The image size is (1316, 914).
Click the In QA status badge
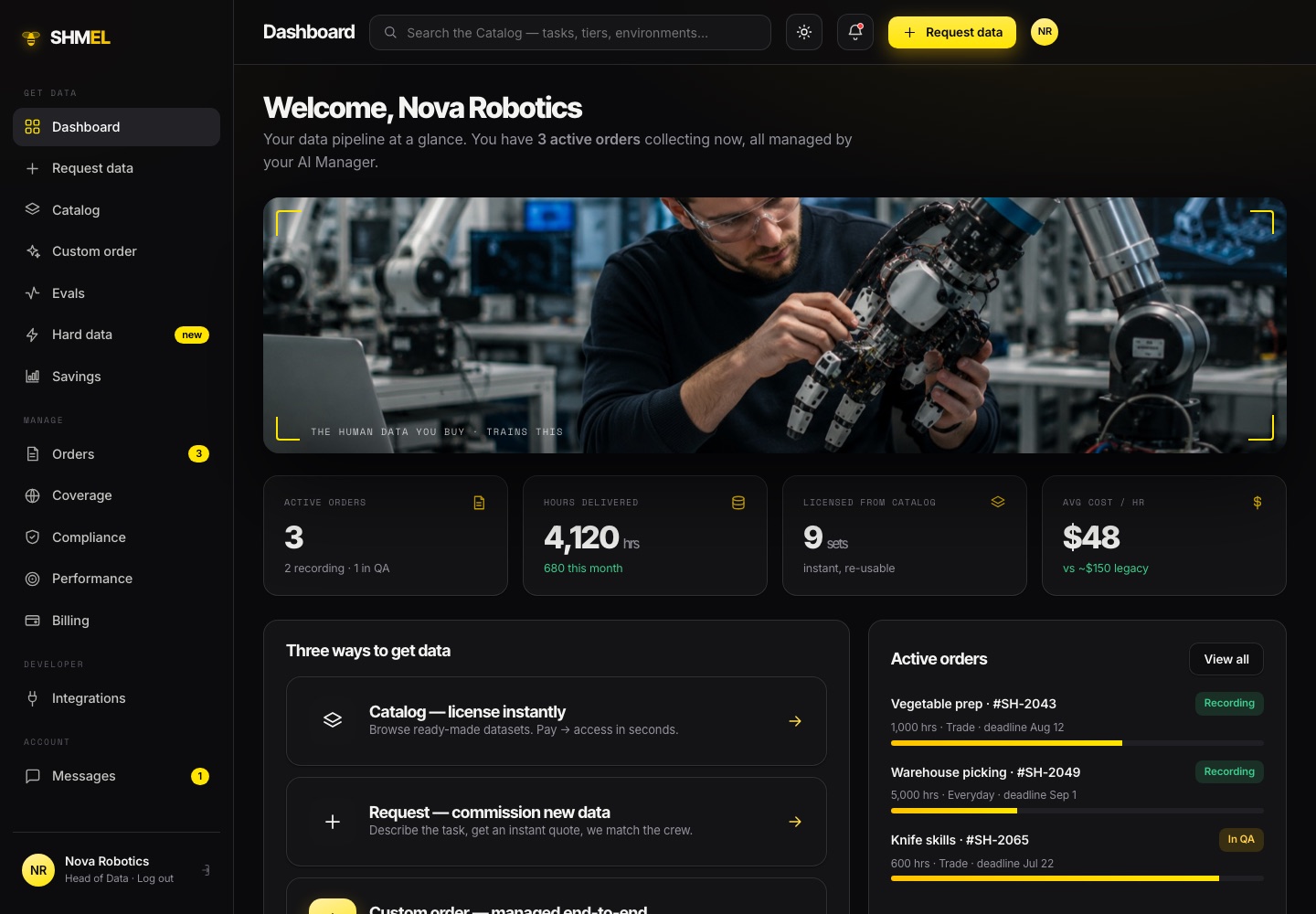(x=1241, y=839)
